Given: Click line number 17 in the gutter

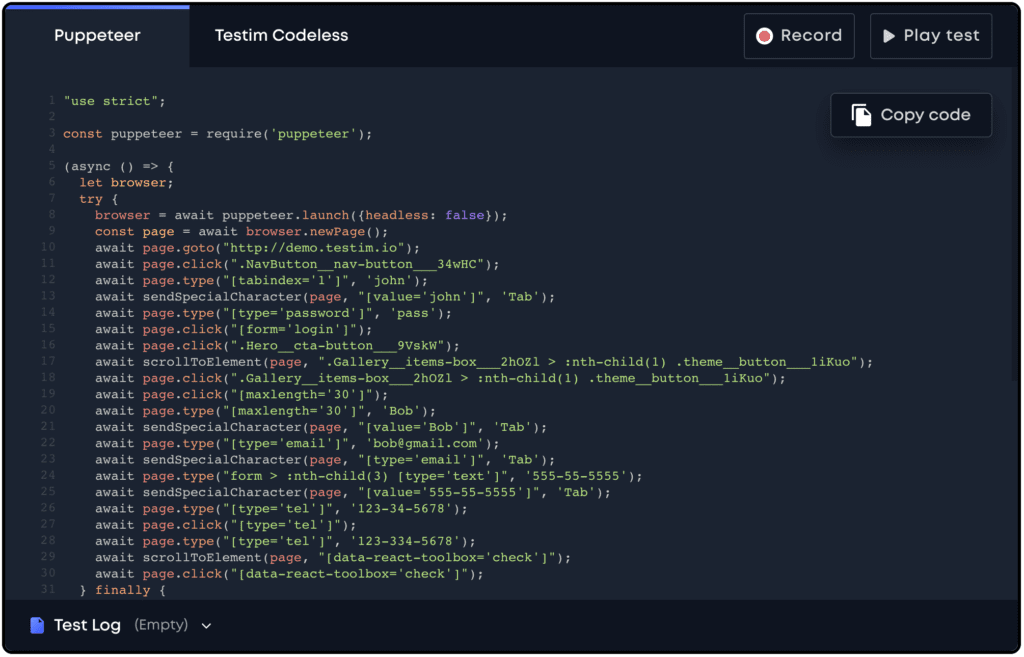Looking at the screenshot, I should pyautogui.click(x=48, y=361).
